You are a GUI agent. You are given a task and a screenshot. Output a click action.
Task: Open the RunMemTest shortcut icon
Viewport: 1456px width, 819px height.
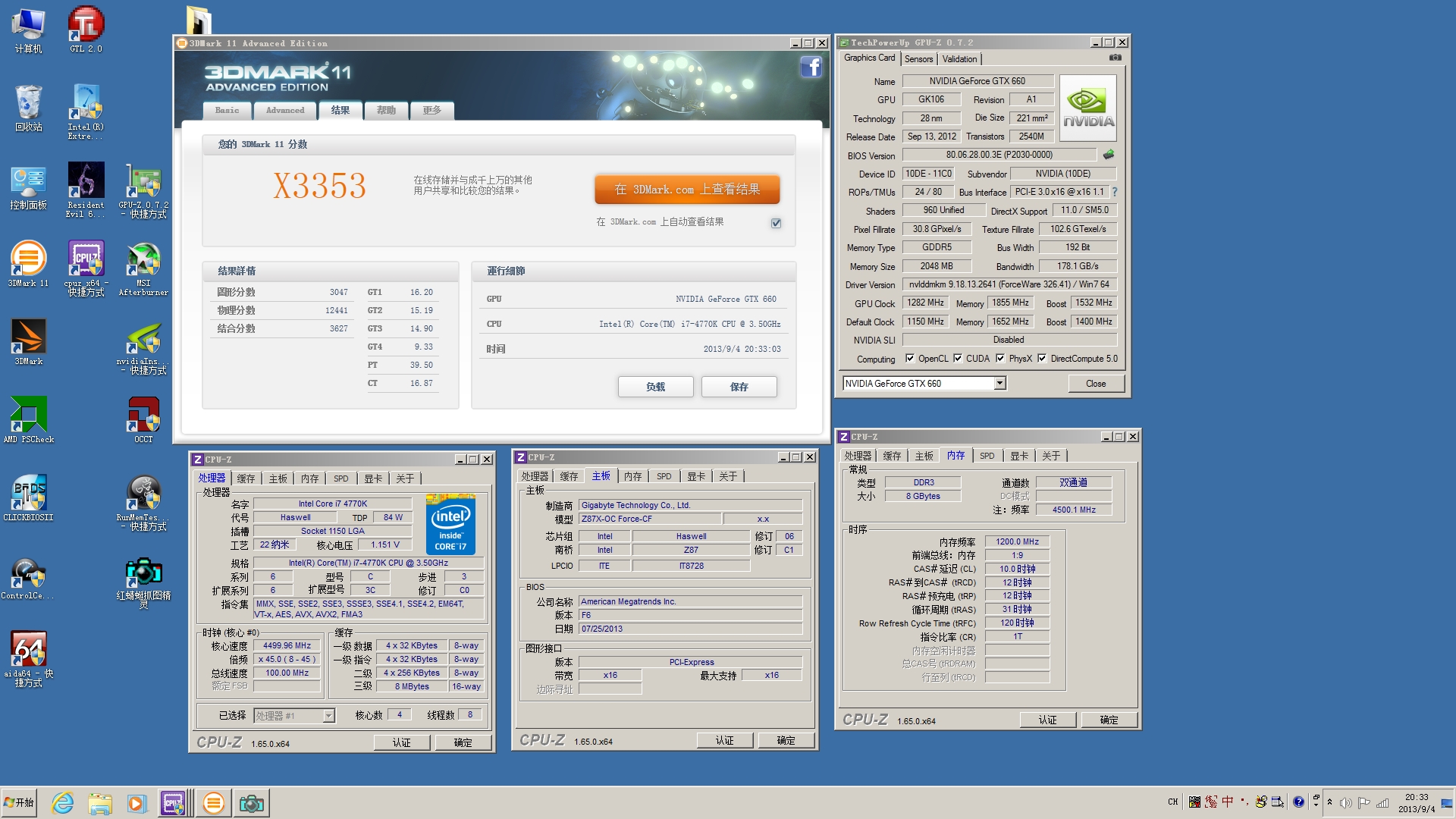[x=143, y=502]
